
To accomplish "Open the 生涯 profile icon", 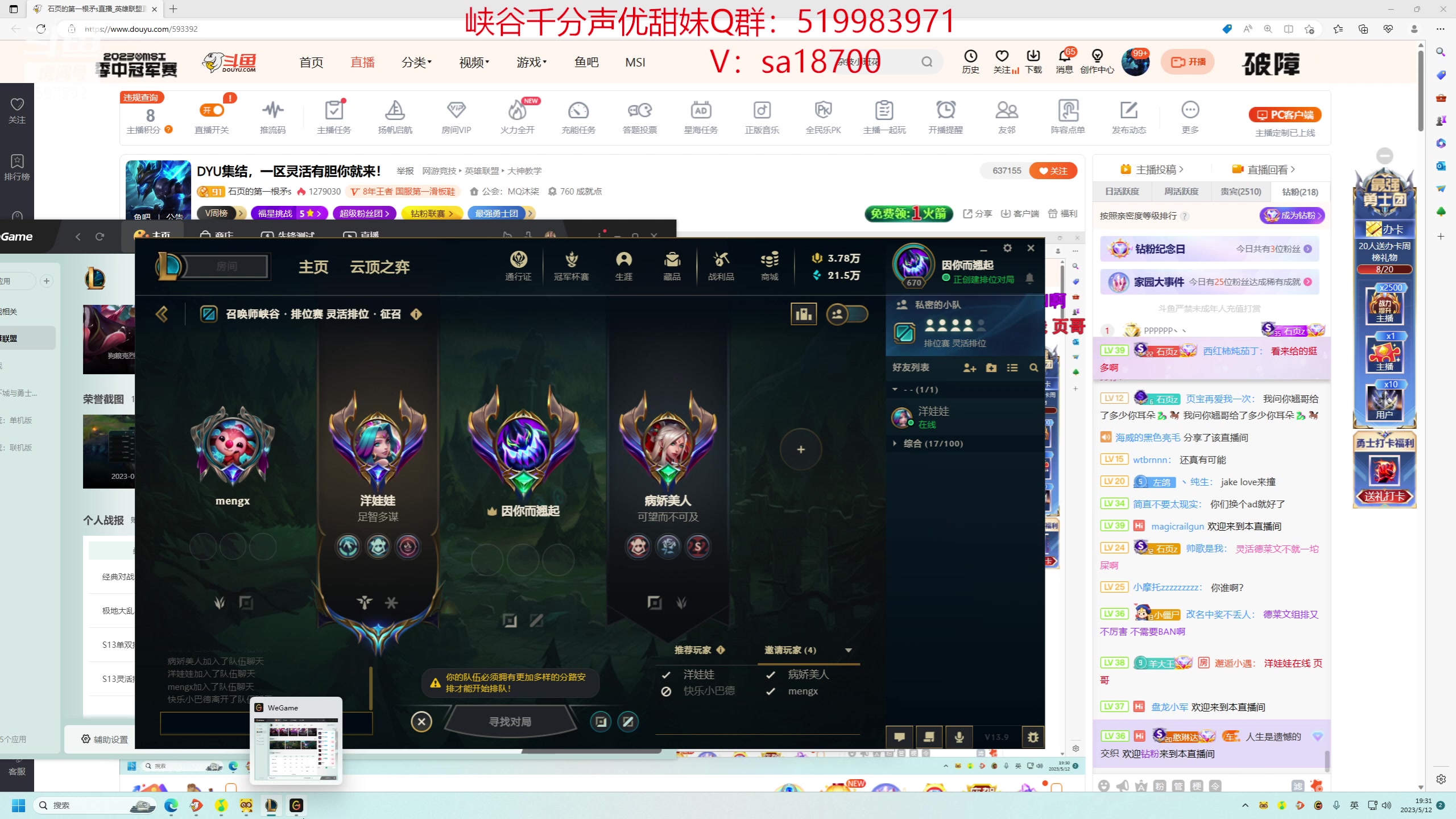I will tap(624, 266).
